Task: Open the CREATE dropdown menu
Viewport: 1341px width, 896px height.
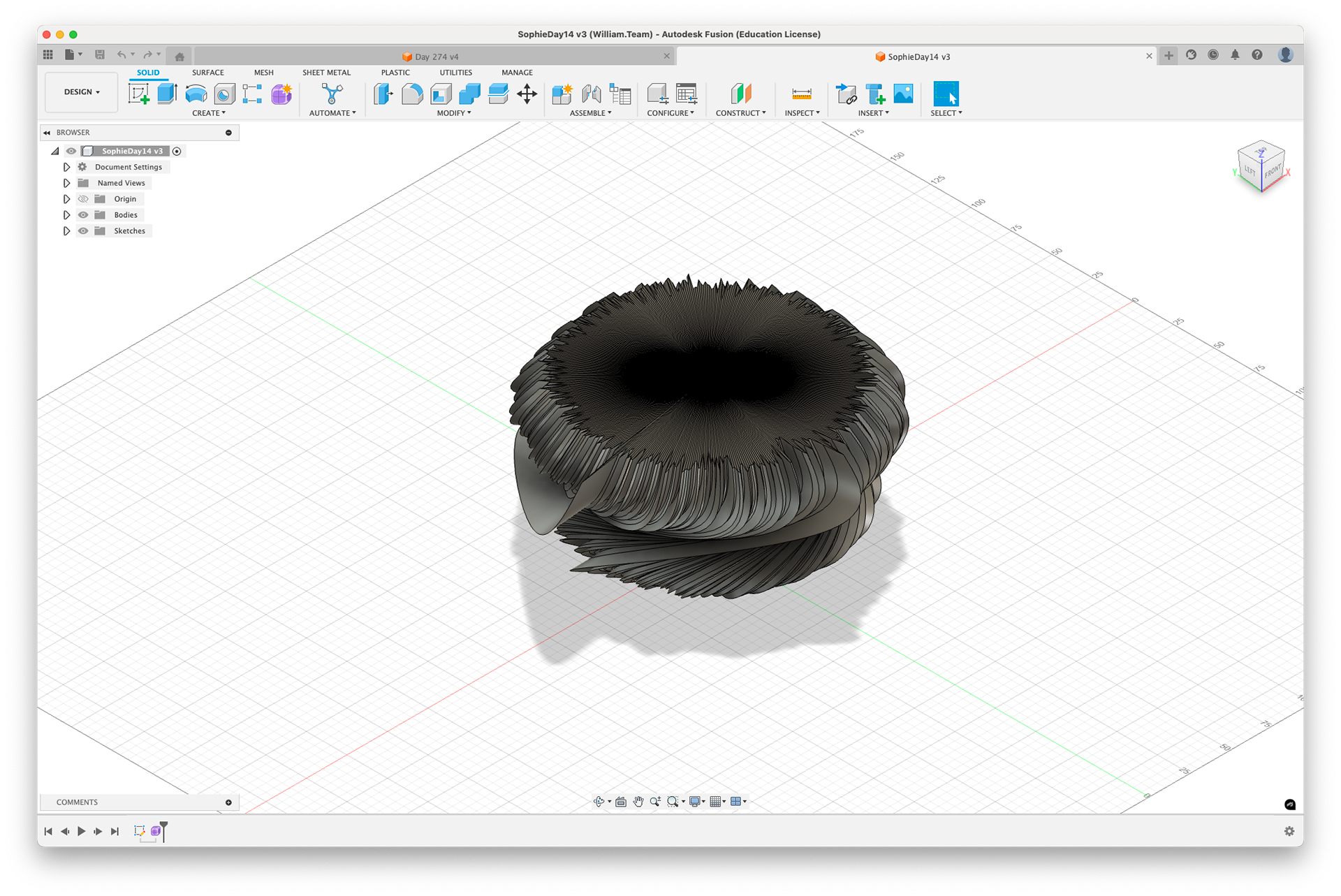Action: (209, 113)
